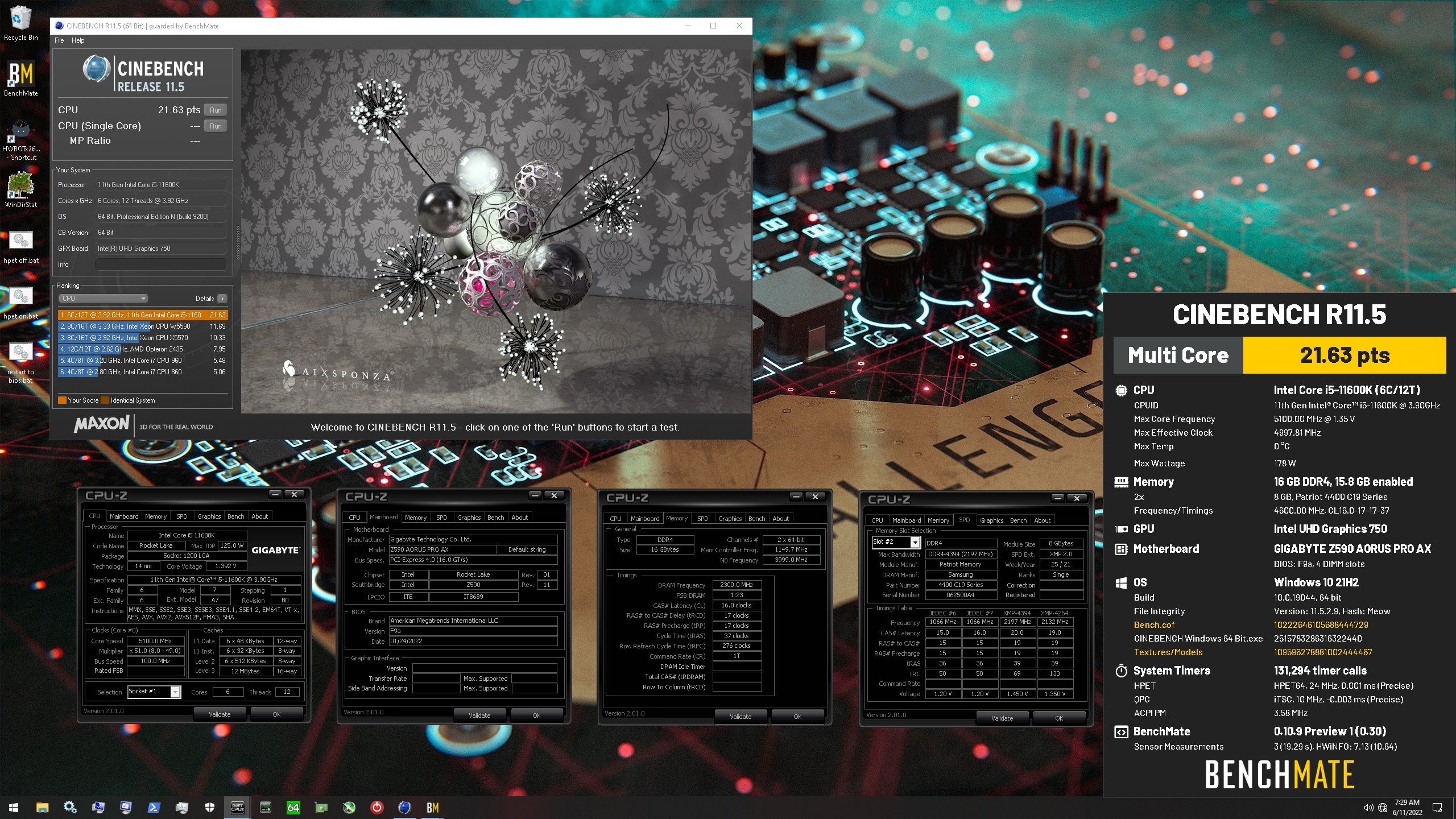Click the orange Your Score legend swatch
Viewport: 1456px width, 819px height.
[x=62, y=400]
